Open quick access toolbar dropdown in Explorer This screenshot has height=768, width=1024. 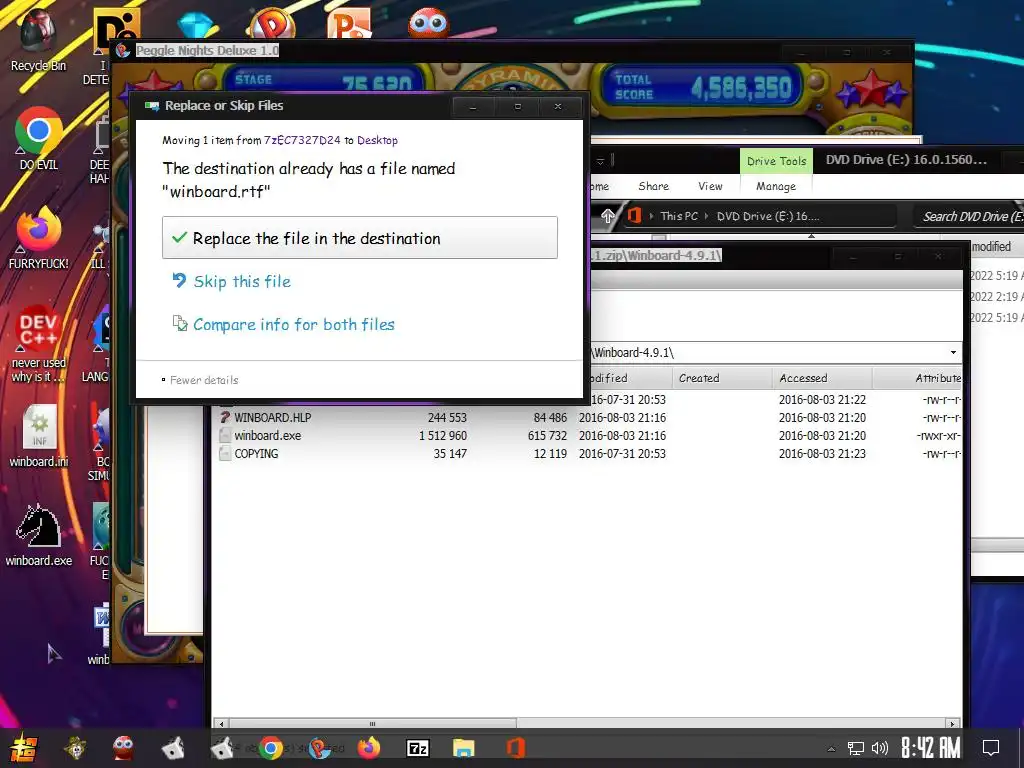(600, 161)
